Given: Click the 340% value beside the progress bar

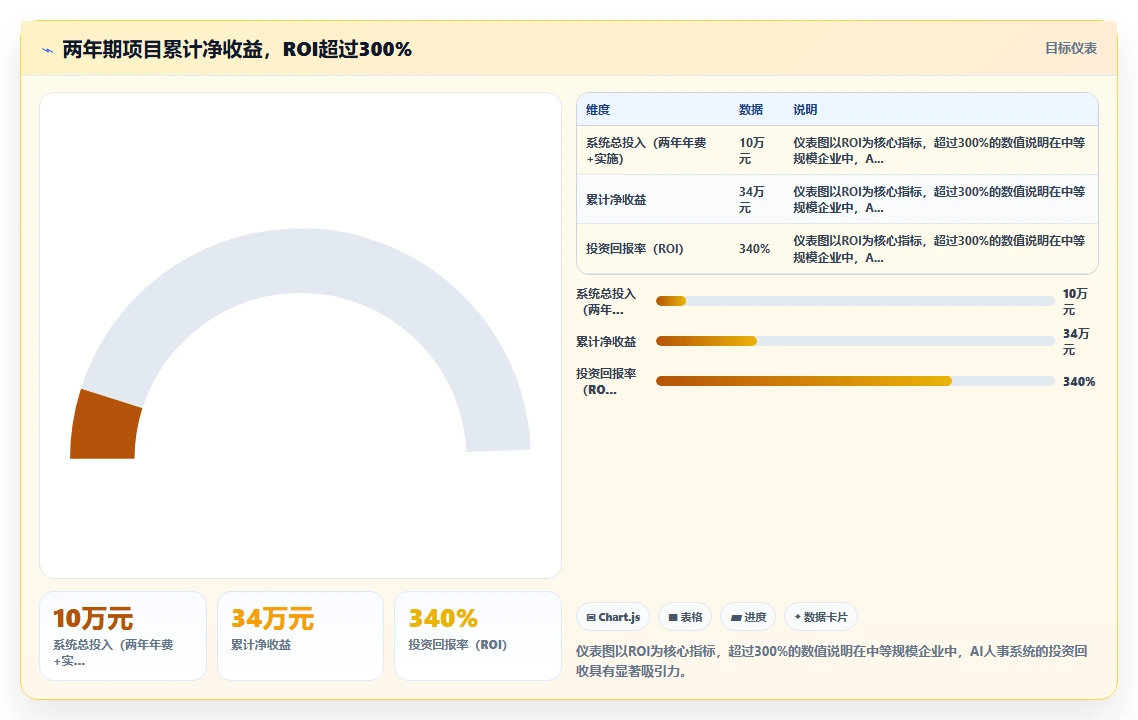Looking at the screenshot, I should [1079, 382].
